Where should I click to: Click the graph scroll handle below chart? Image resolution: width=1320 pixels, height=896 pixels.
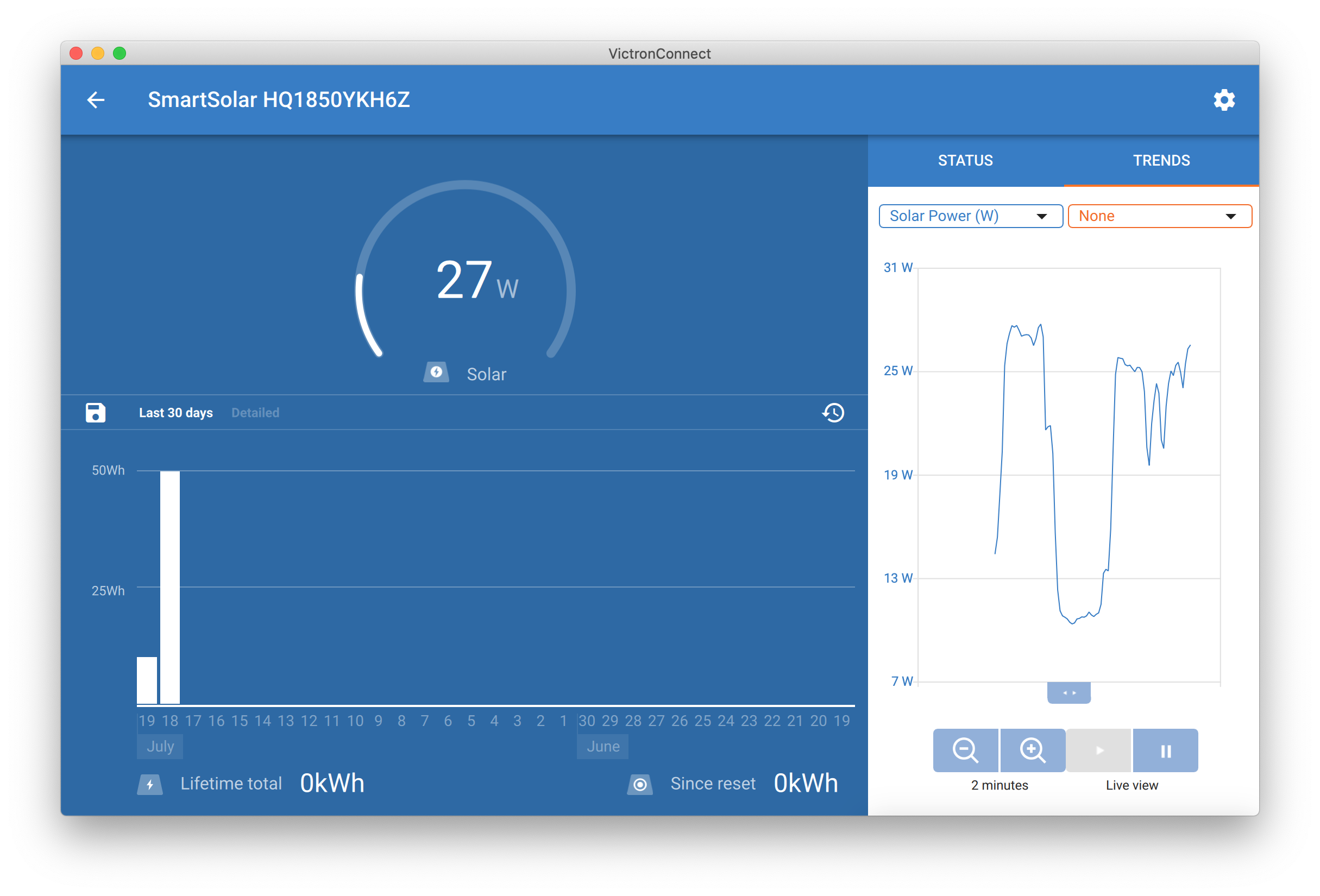tap(1068, 693)
